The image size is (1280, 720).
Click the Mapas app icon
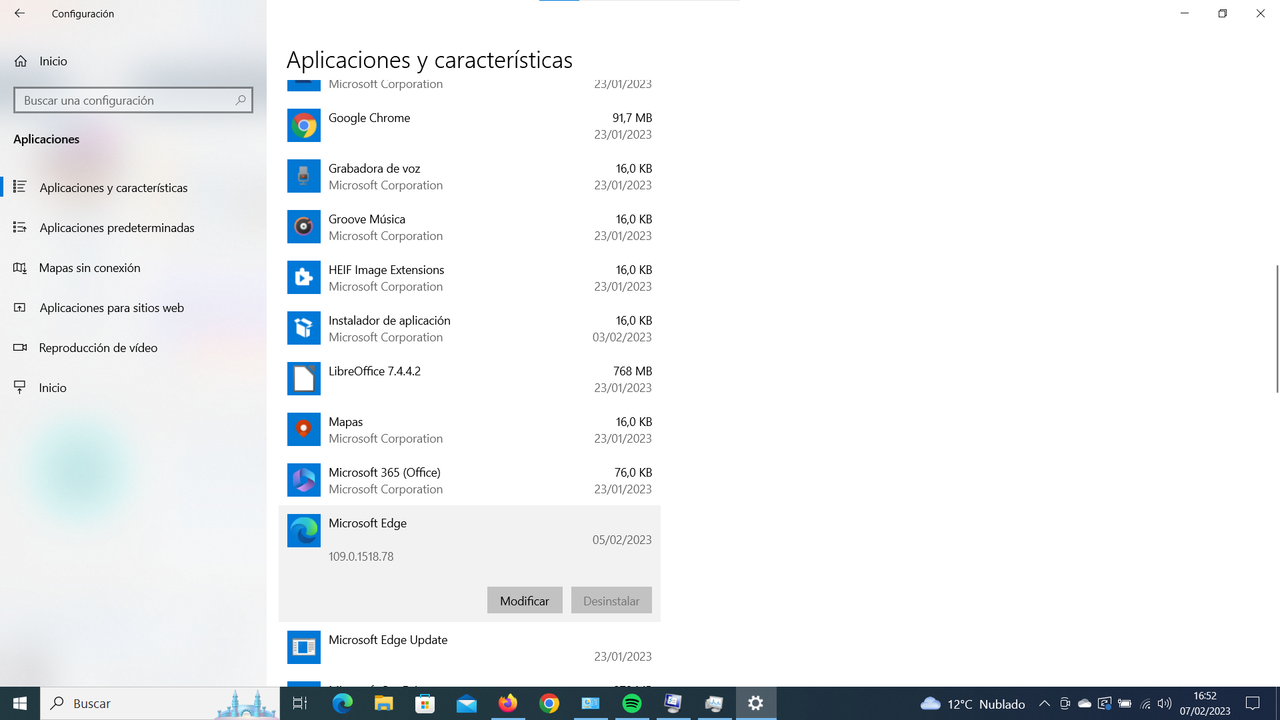click(x=304, y=429)
